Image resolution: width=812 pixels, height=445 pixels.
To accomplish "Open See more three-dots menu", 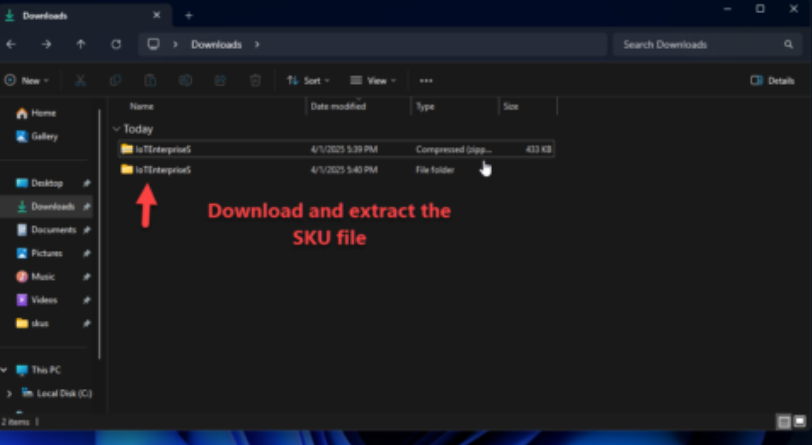I will pos(426,80).
